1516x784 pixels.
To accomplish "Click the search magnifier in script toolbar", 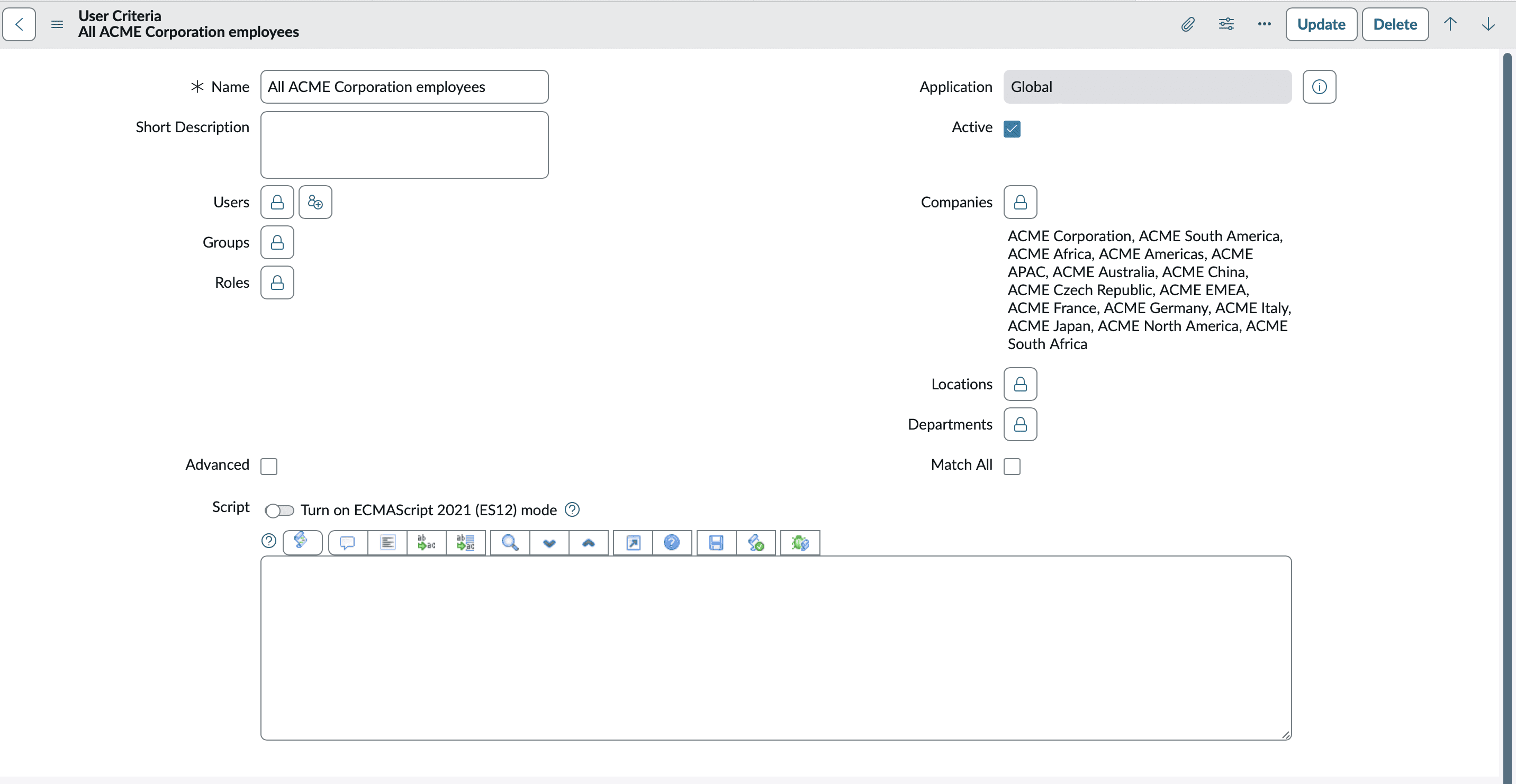I will point(510,542).
